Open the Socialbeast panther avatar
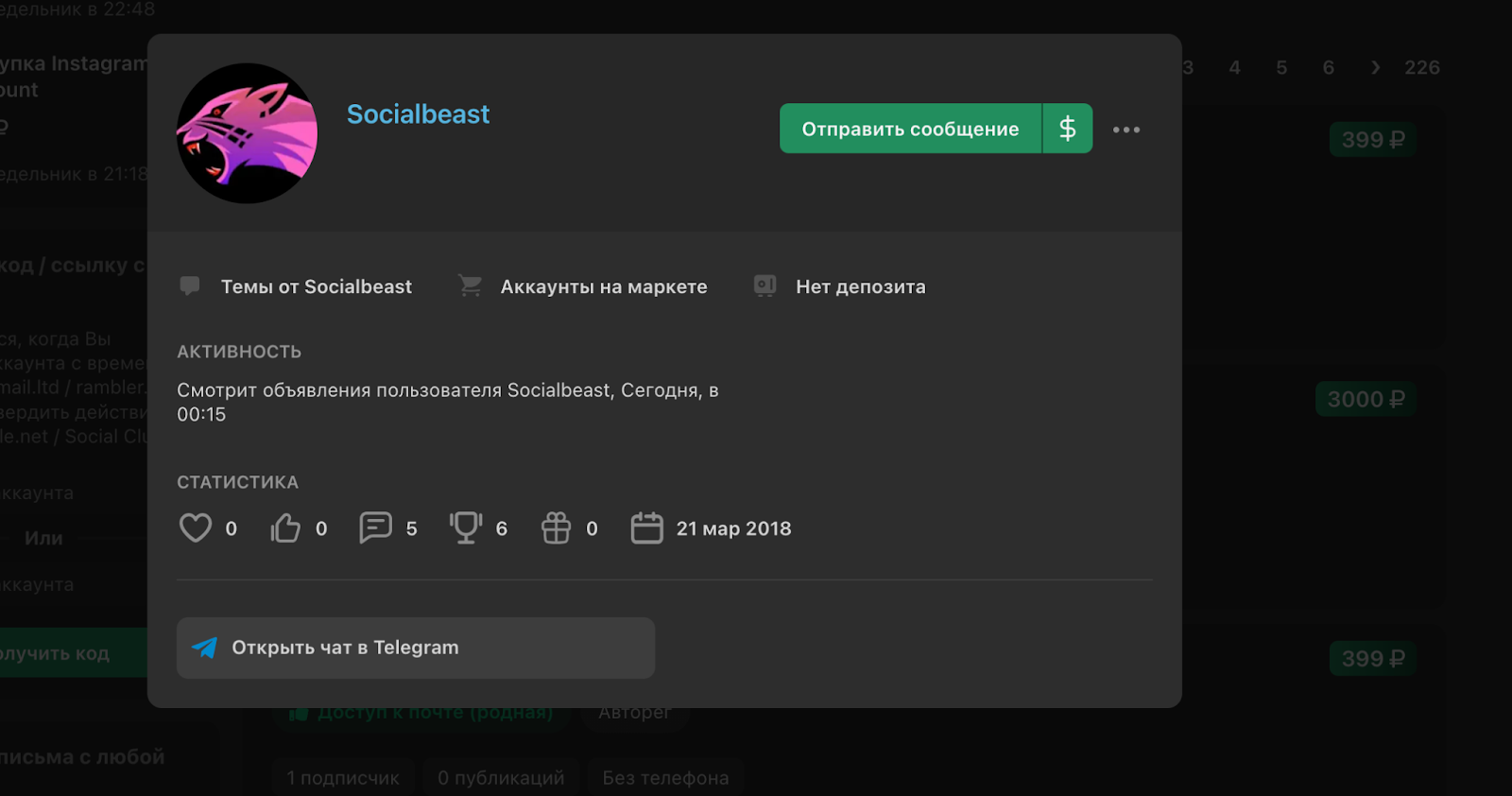This screenshot has width=1512, height=796. 247,133
